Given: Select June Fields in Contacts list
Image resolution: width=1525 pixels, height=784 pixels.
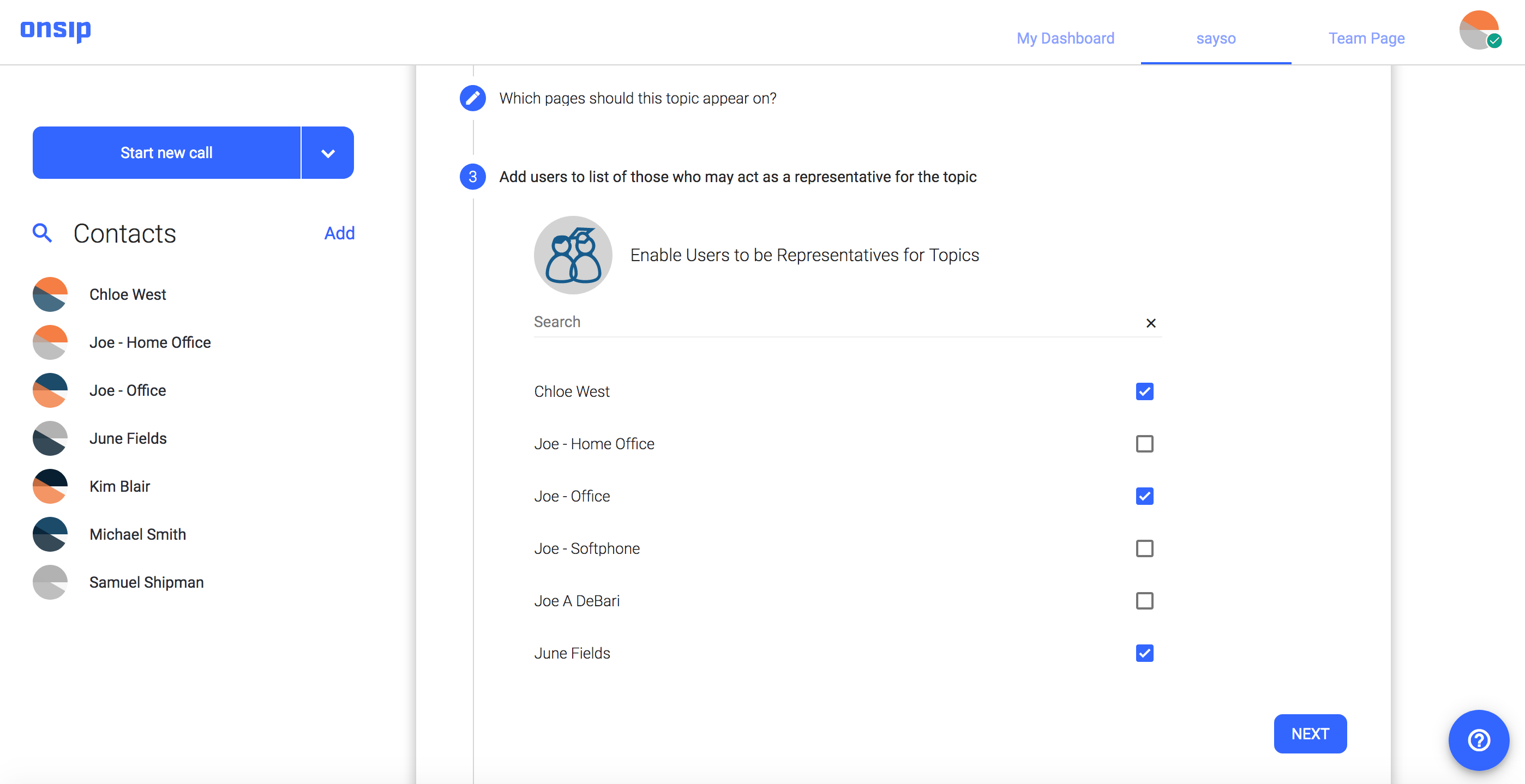Looking at the screenshot, I should point(128,438).
